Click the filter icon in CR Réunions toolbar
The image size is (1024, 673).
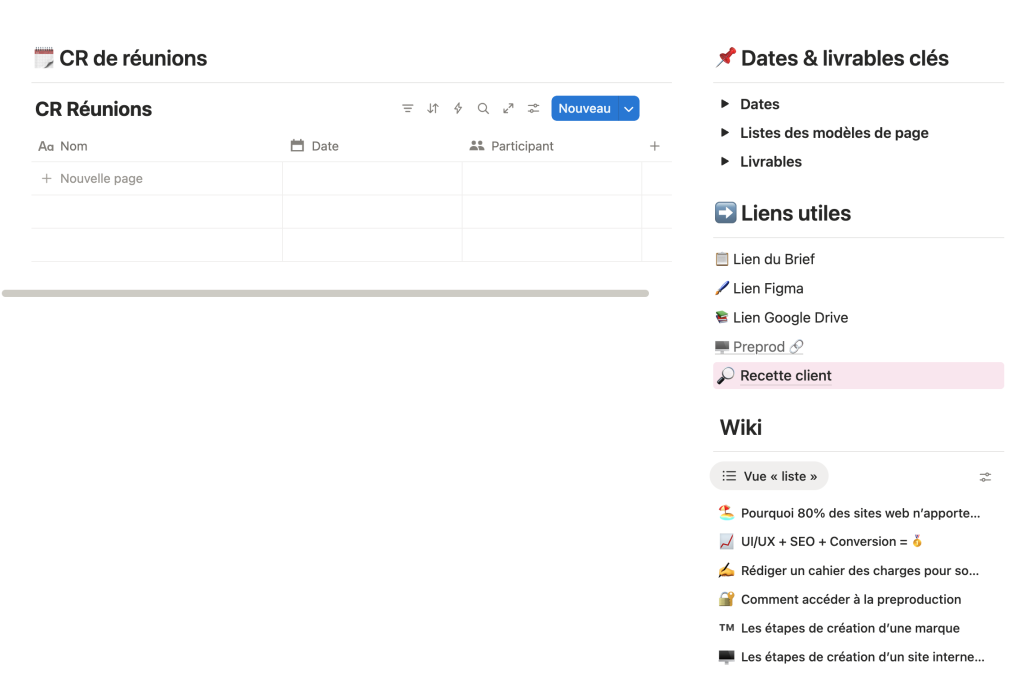(x=408, y=109)
